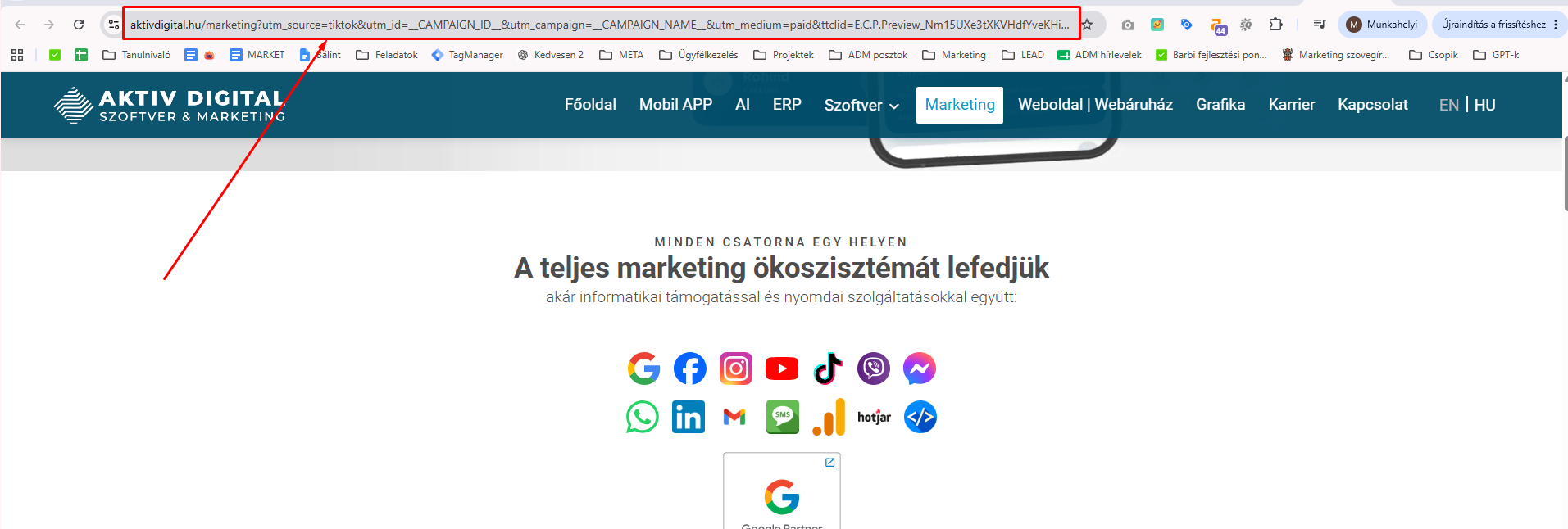Click the Messenger icon
The width and height of the screenshot is (1568, 529).
920,368
